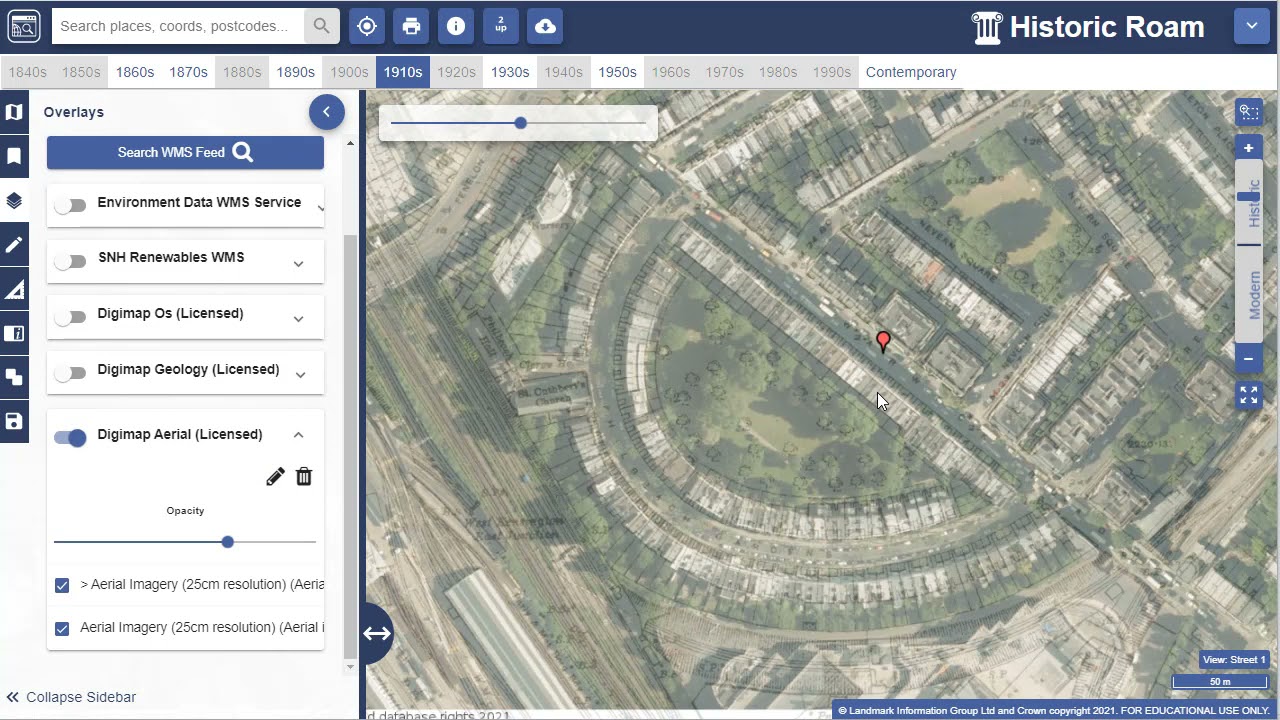Enter fullscreen map view
This screenshot has width=1280, height=720.
(1249, 395)
